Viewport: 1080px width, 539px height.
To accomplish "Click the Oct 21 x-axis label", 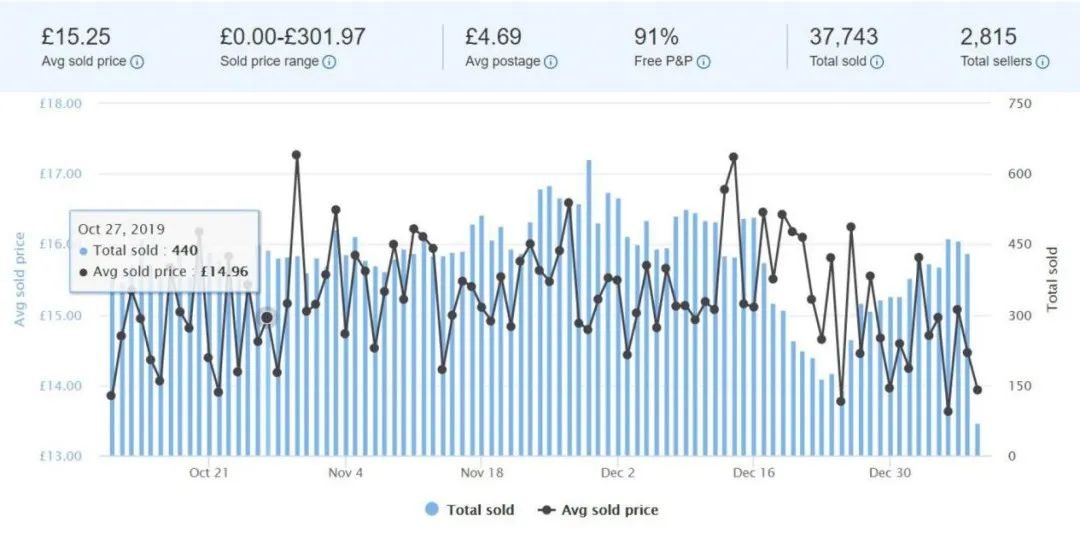I will click(208, 473).
